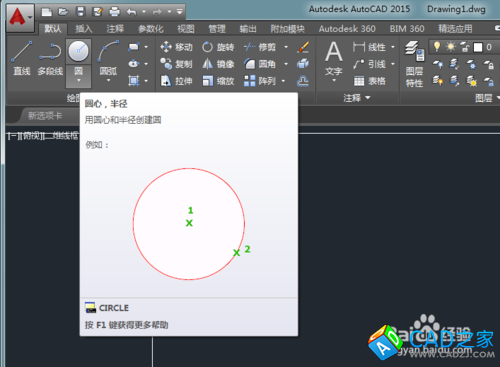Open 图层特性 Layer Properties manager

(414, 63)
